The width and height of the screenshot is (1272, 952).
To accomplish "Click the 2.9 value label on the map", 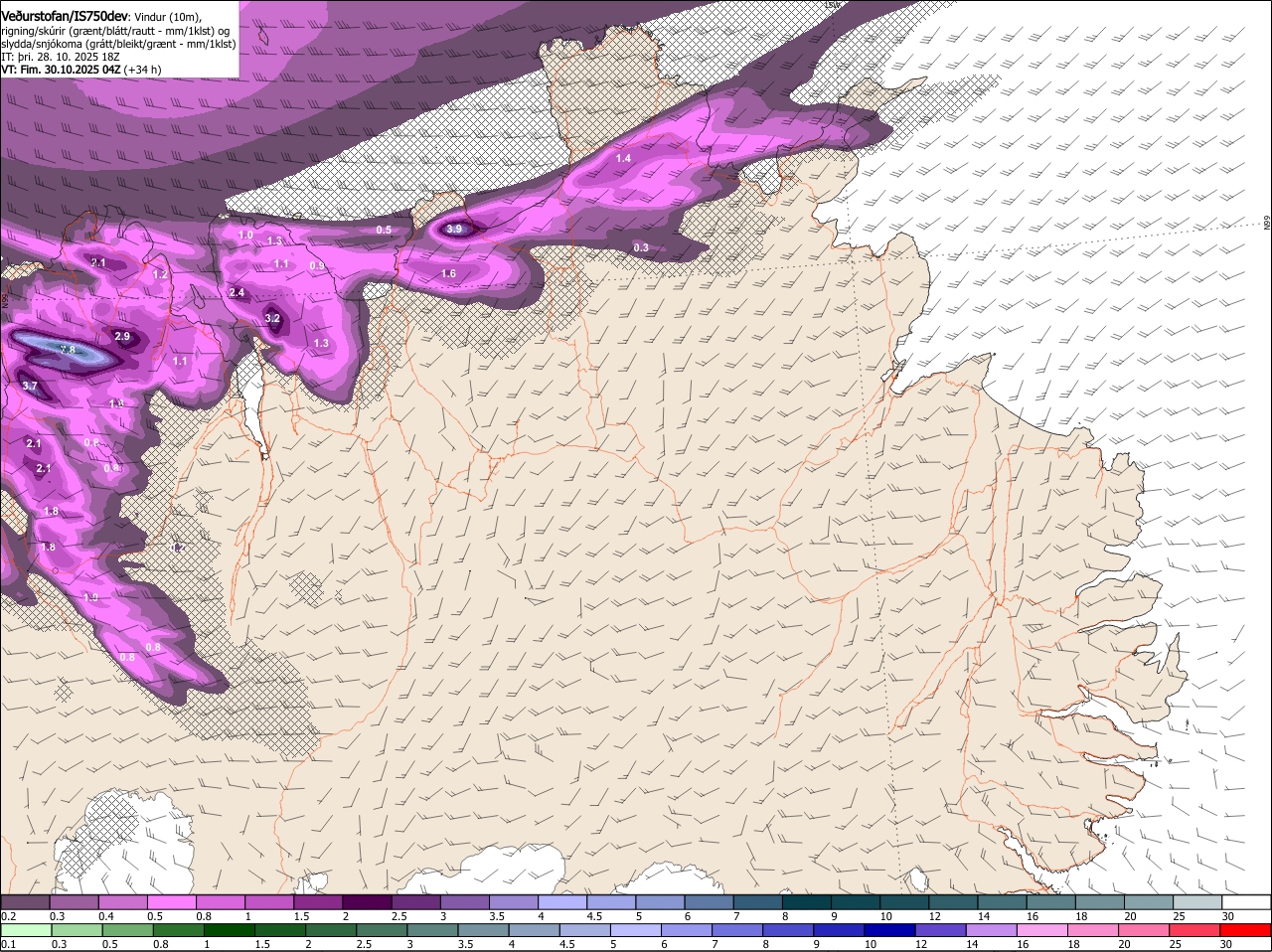I will (121, 336).
